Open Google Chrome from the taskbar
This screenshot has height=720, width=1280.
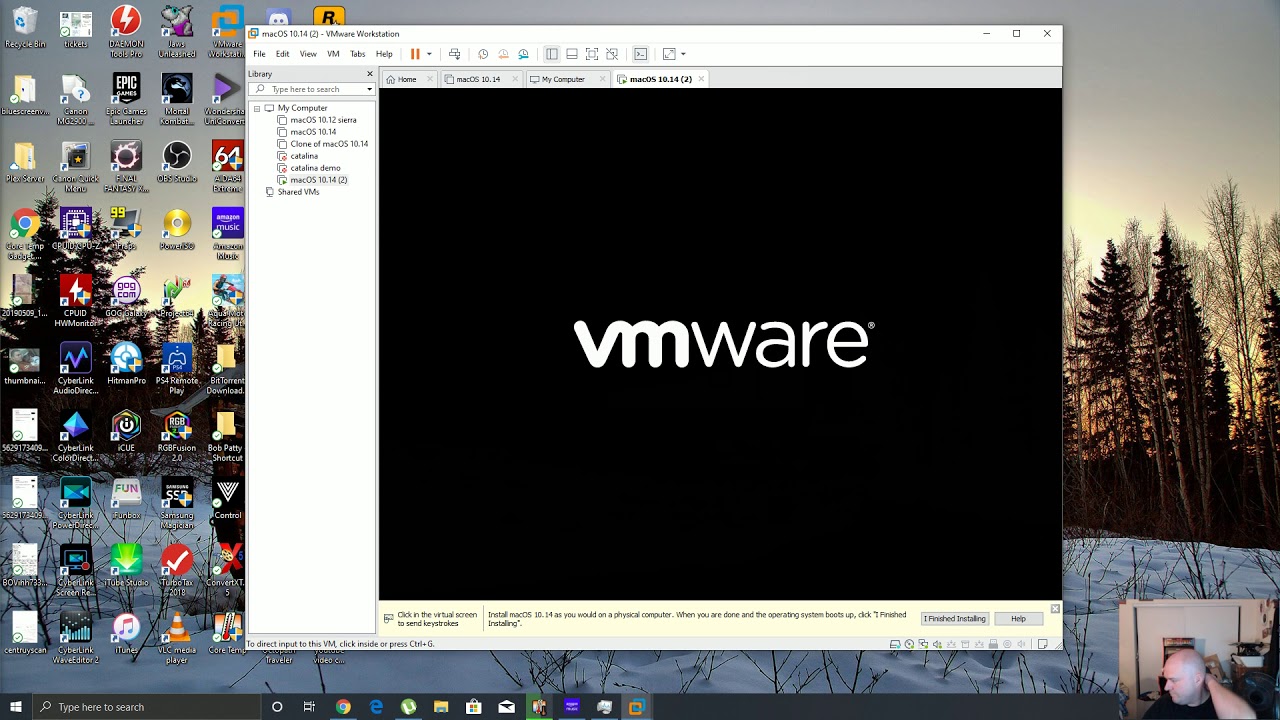pos(343,707)
